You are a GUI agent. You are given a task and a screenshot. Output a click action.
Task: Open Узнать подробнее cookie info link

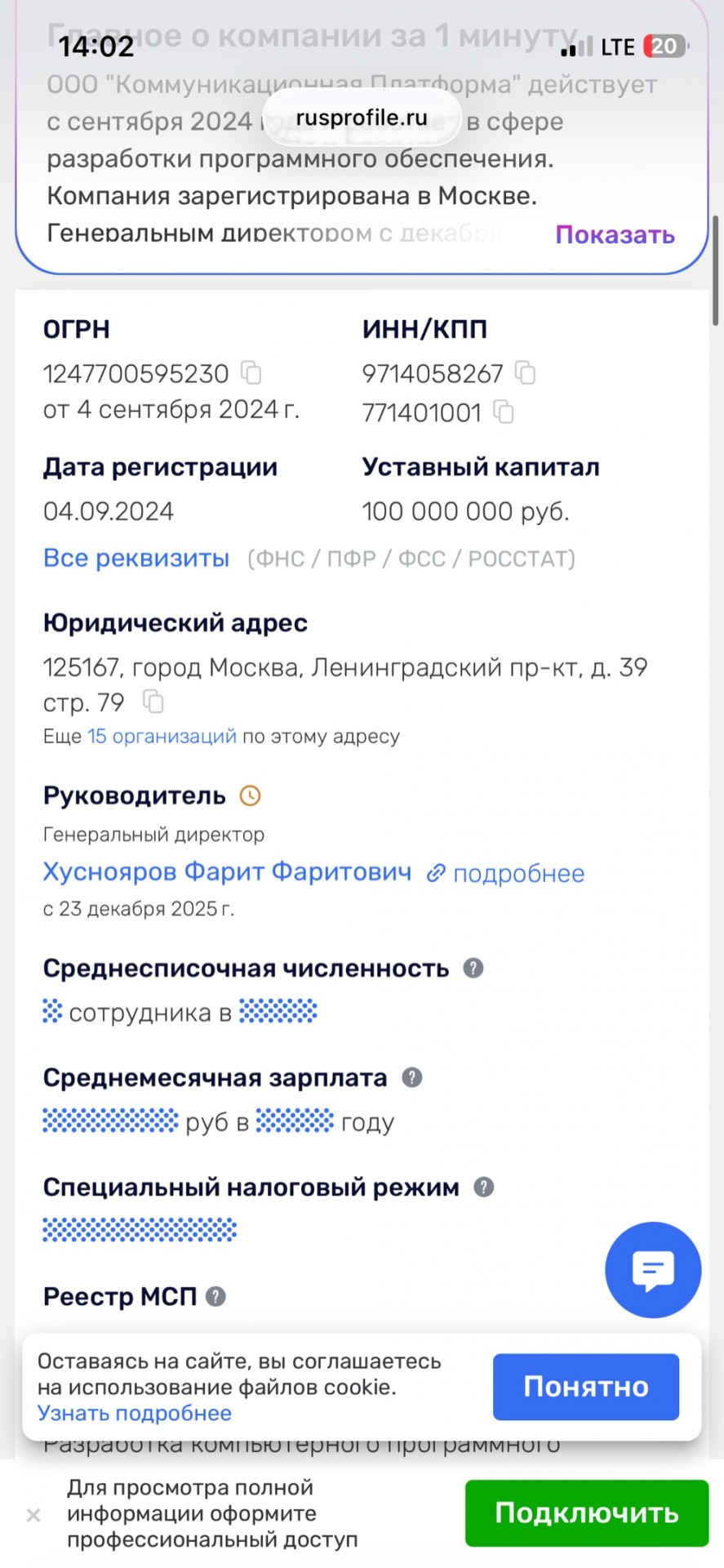(x=135, y=1413)
